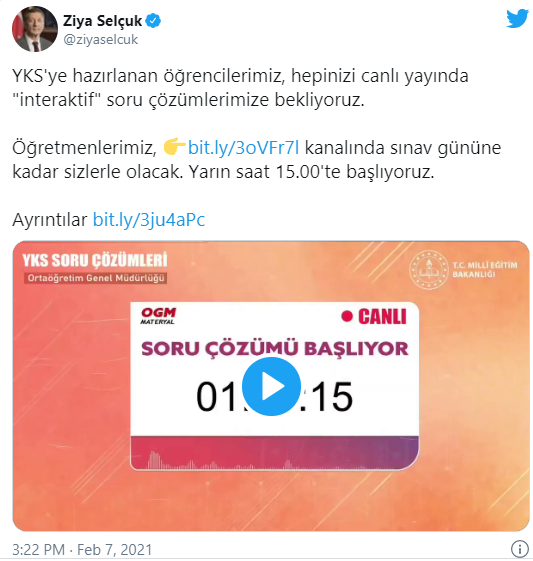Image resolution: width=533 pixels, height=561 pixels.
Task: Play the YKS soru çözümü video
Action: 271,386
